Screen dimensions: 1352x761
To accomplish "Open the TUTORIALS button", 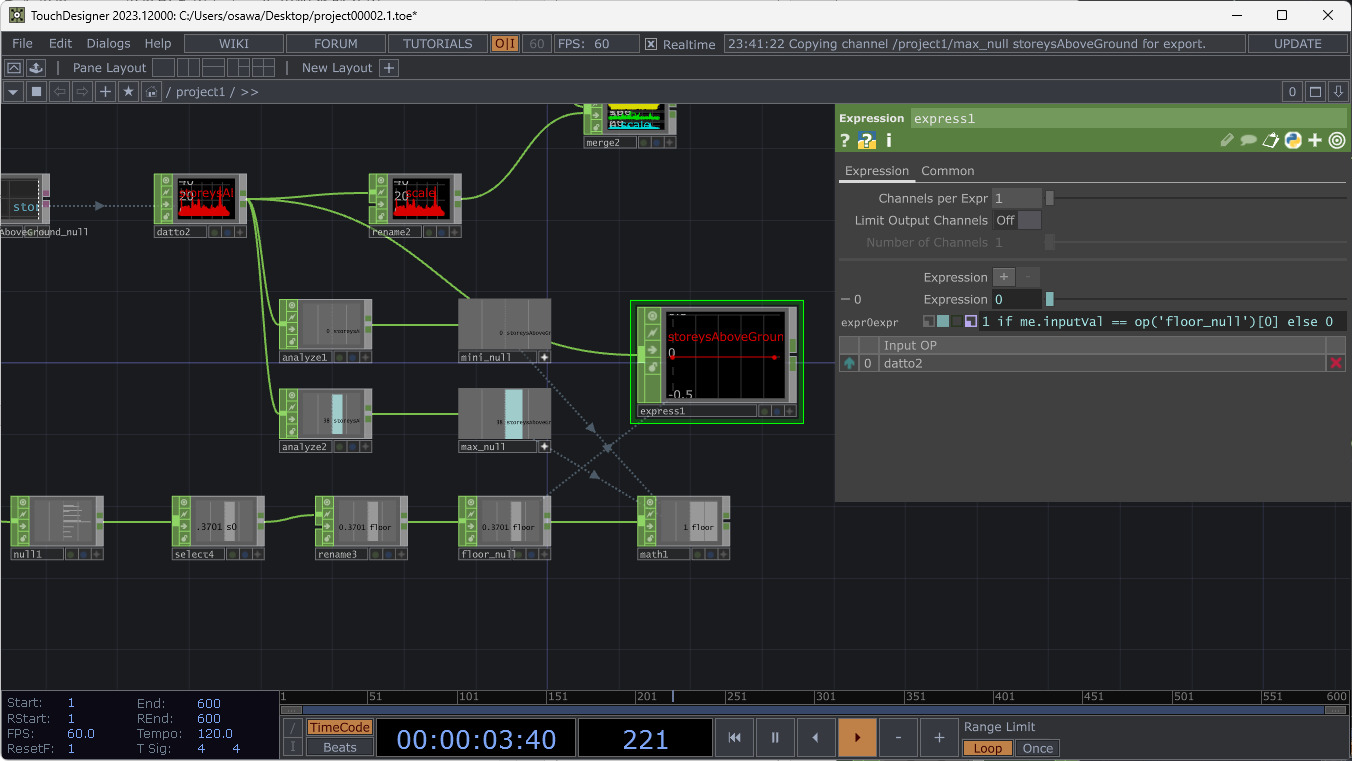I will pos(438,44).
